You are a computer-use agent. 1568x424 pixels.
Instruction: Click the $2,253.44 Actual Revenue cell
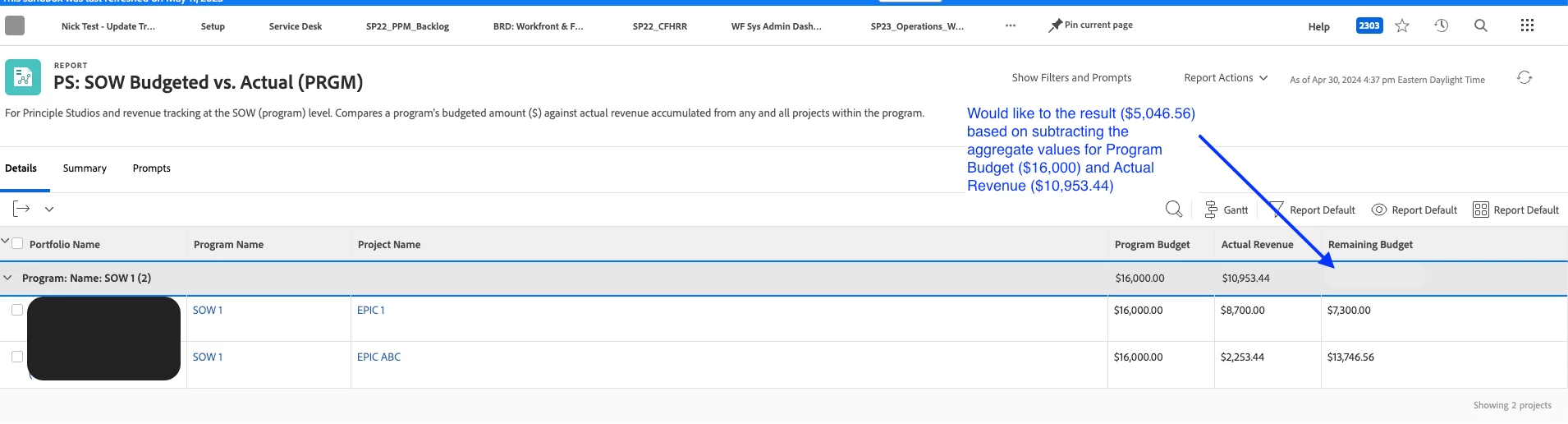[x=1243, y=357]
